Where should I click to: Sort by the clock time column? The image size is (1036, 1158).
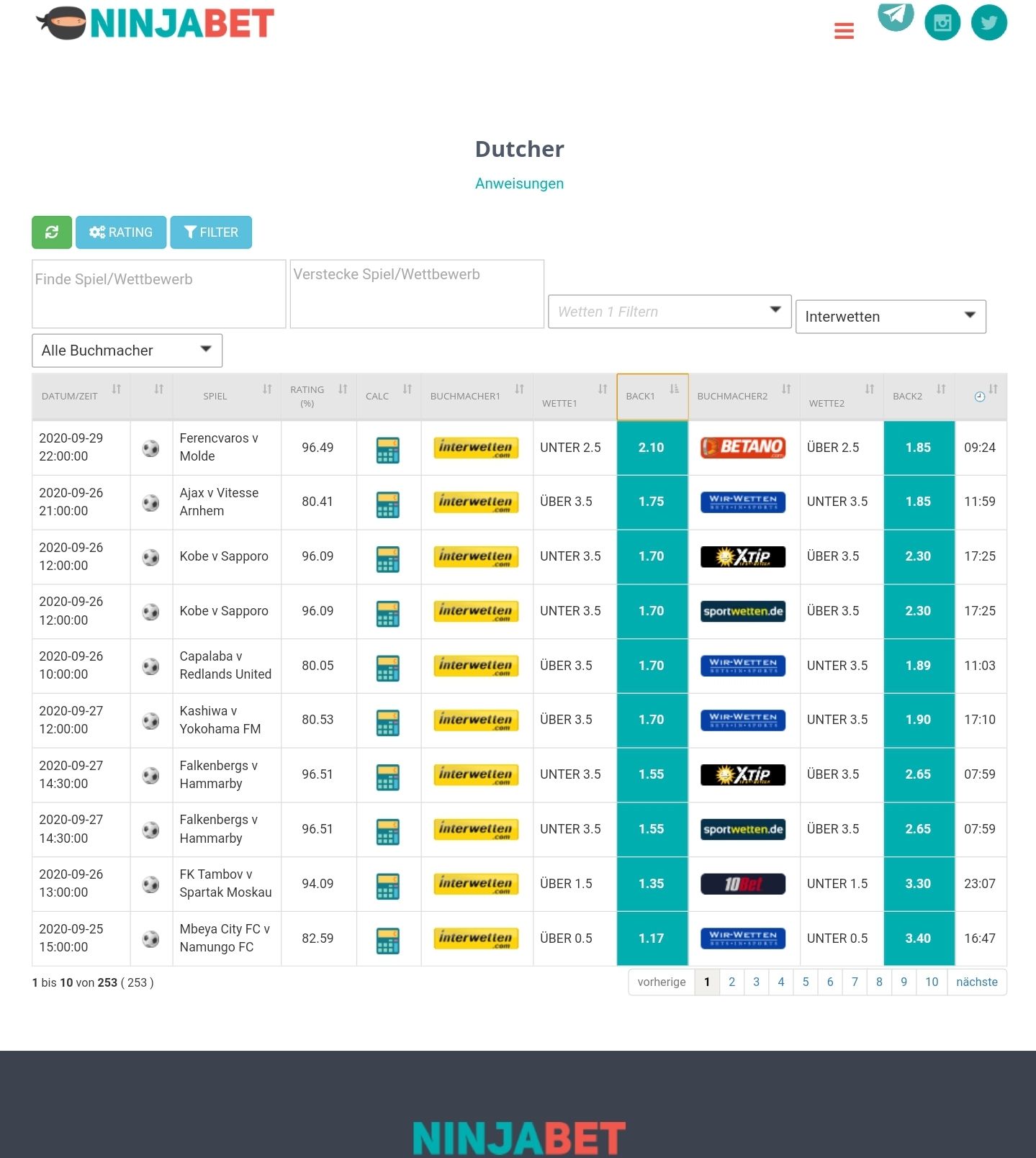[x=981, y=396]
